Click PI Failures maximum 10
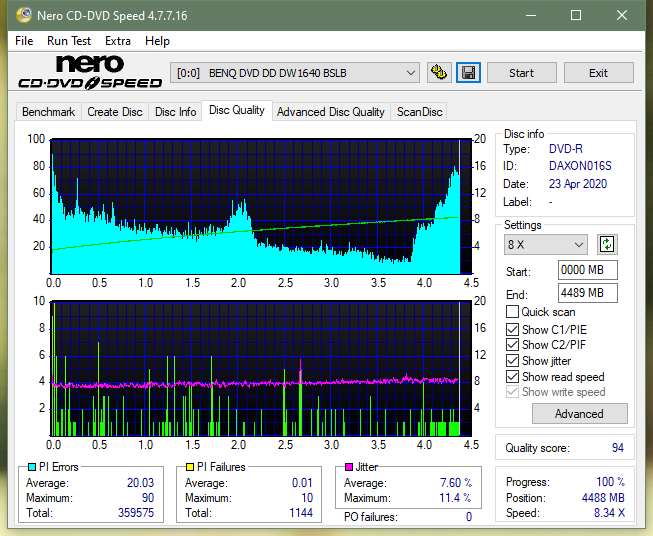 [x=307, y=498]
